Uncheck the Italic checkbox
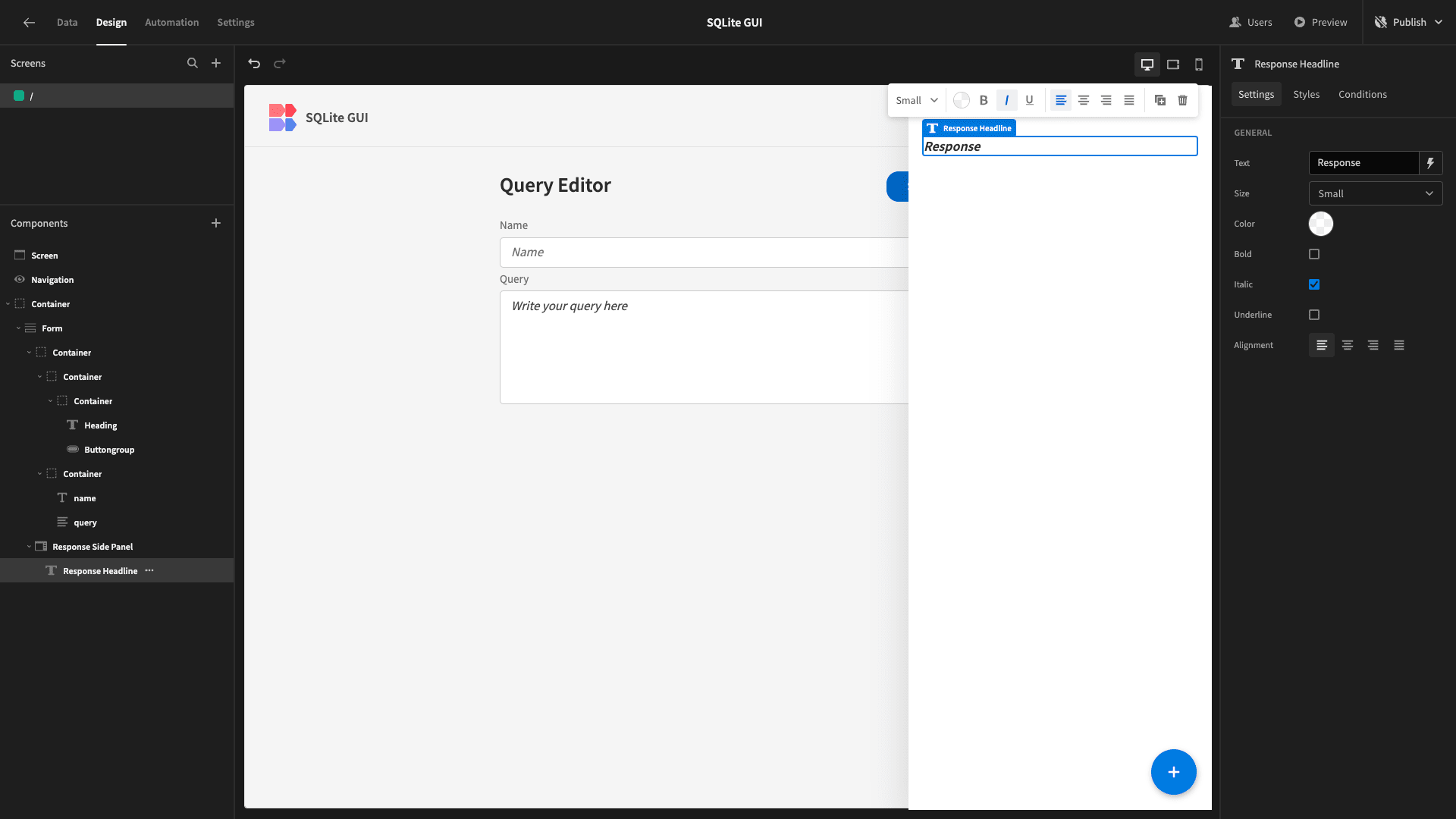Image resolution: width=1456 pixels, height=819 pixels. coord(1314,284)
